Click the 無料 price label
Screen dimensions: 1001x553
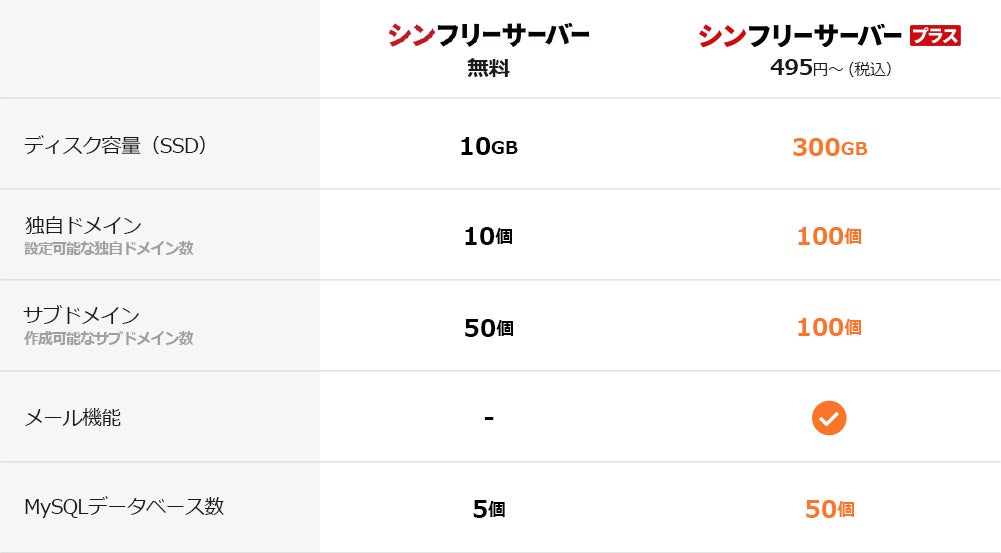pos(488,68)
